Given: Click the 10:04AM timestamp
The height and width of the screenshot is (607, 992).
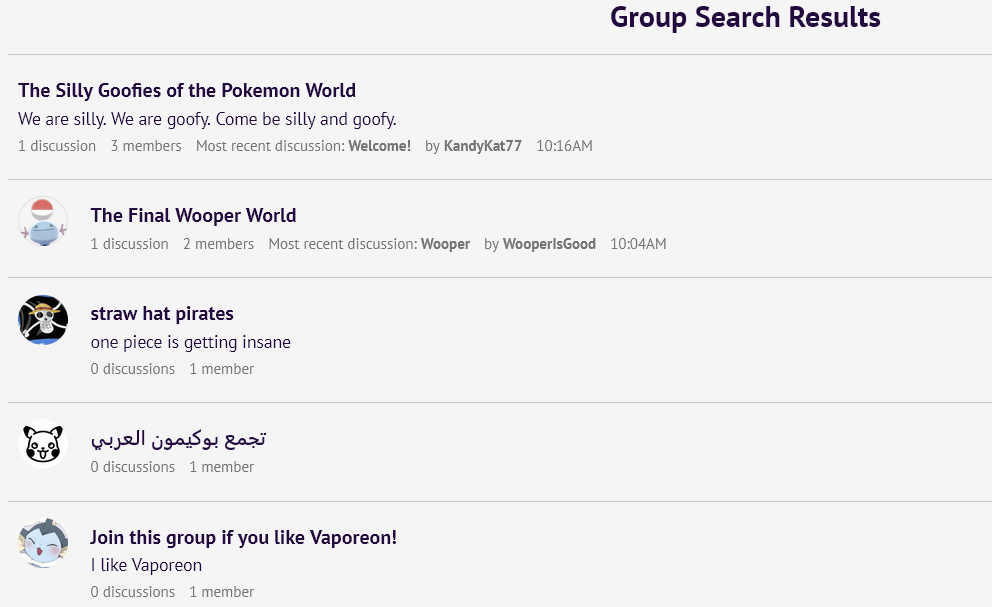Looking at the screenshot, I should pos(638,244).
